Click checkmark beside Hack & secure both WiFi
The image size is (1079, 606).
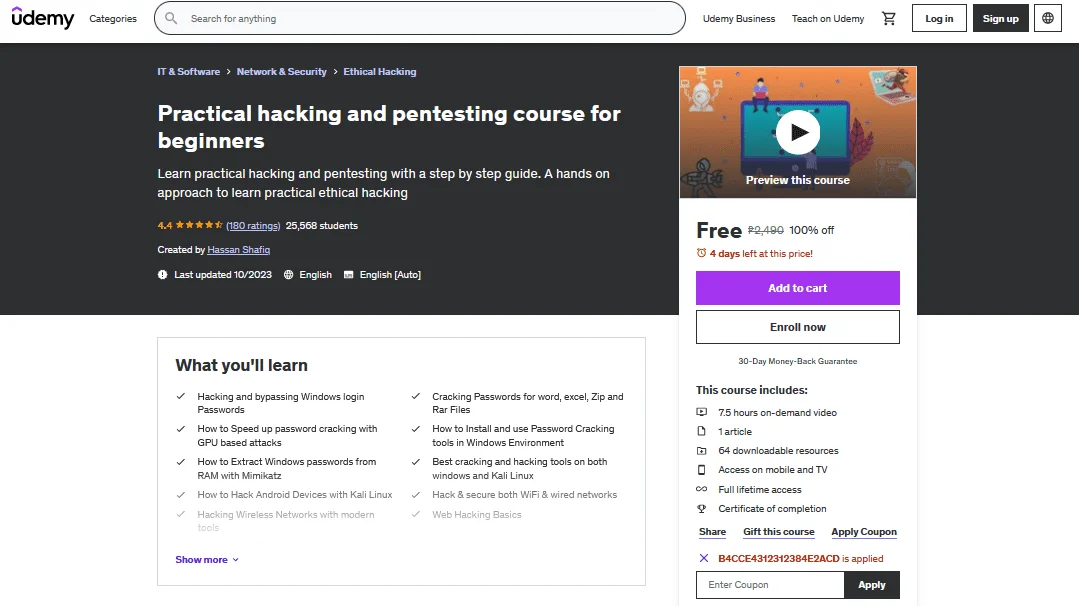click(x=416, y=495)
